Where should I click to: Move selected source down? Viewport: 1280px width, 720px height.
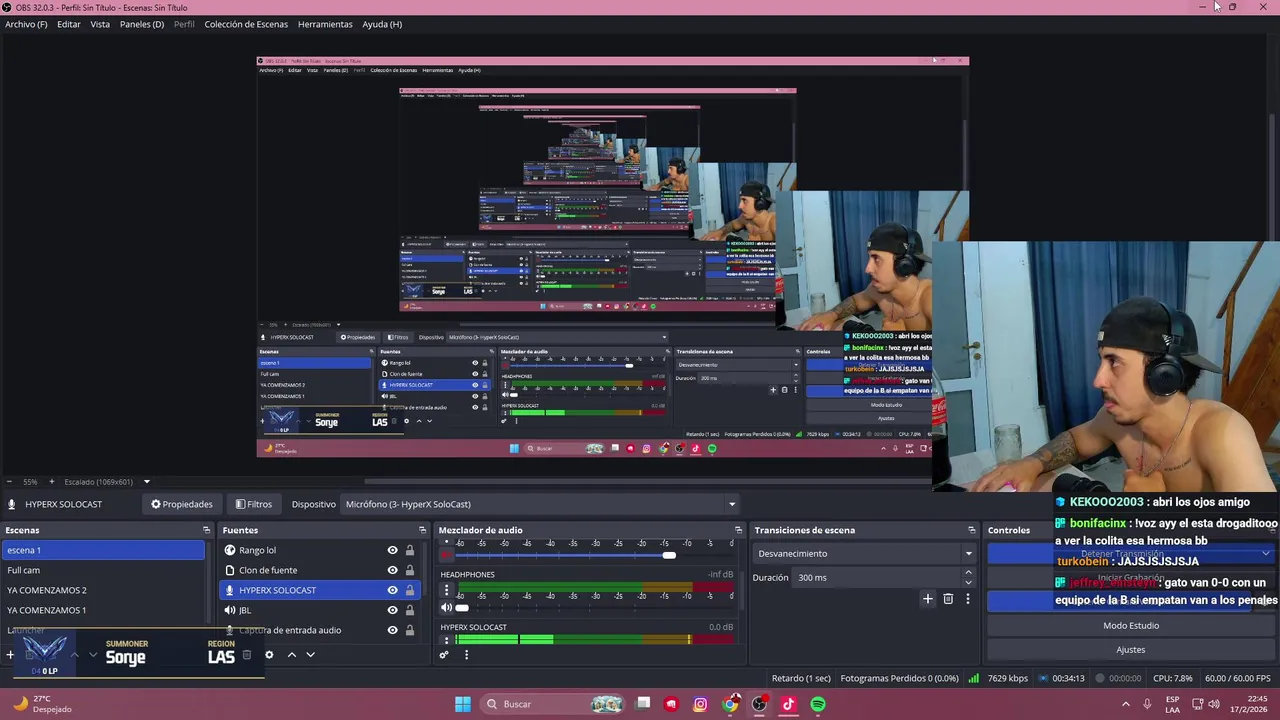click(311, 655)
